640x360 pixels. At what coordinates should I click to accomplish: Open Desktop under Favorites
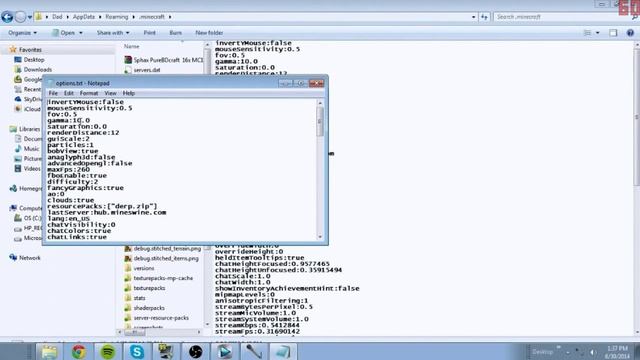34,60
